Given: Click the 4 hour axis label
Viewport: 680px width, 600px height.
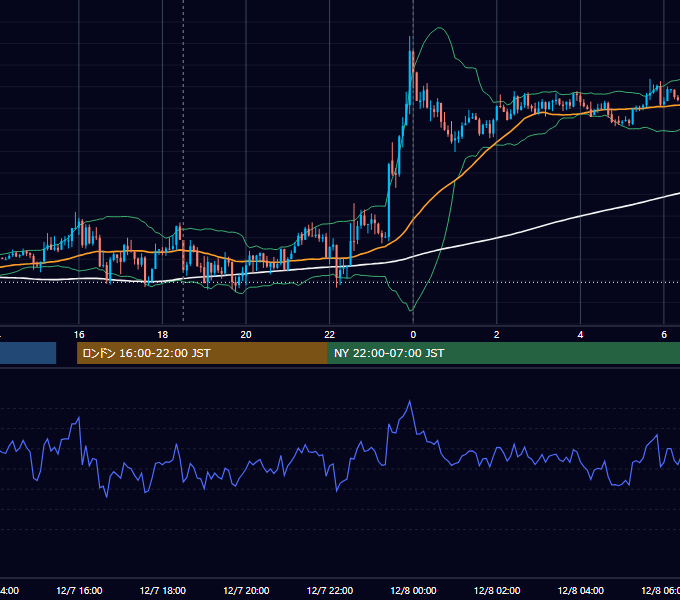Looking at the screenshot, I should (x=580, y=335).
